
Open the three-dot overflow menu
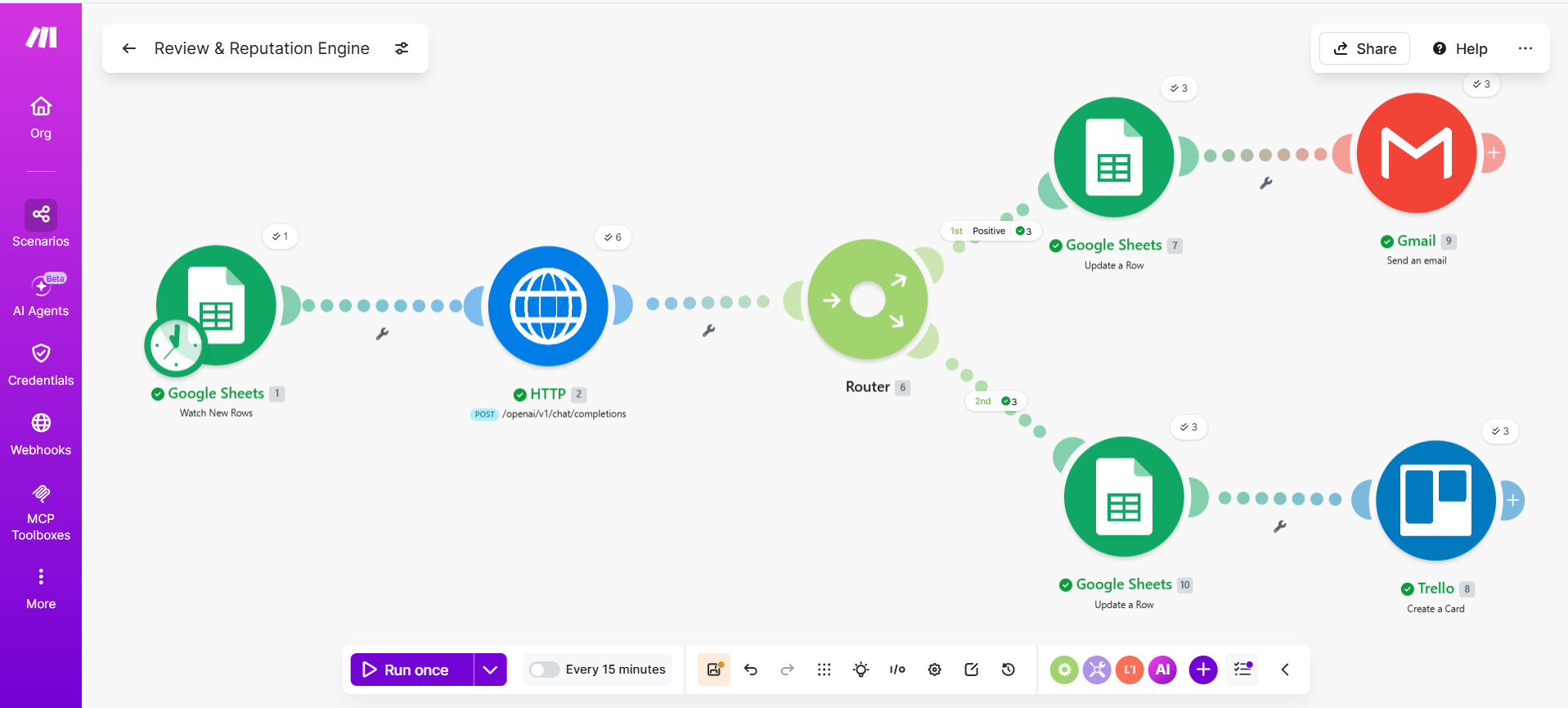[1525, 48]
